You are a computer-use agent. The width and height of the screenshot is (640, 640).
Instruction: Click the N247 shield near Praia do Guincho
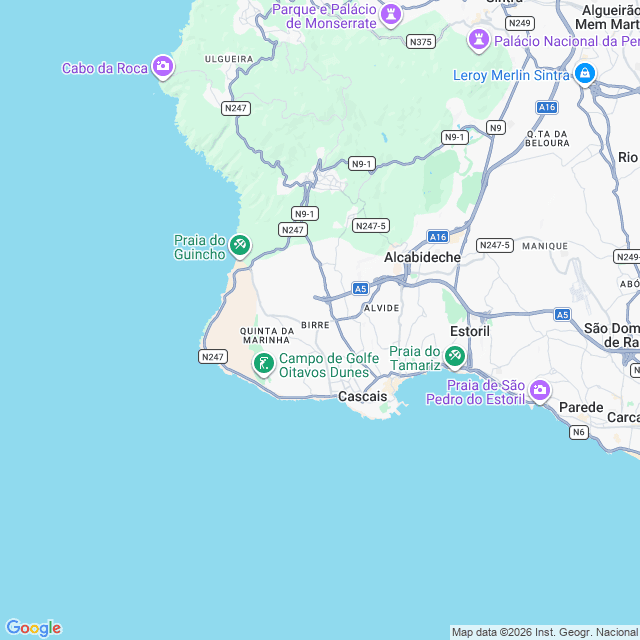click(293, 230)
